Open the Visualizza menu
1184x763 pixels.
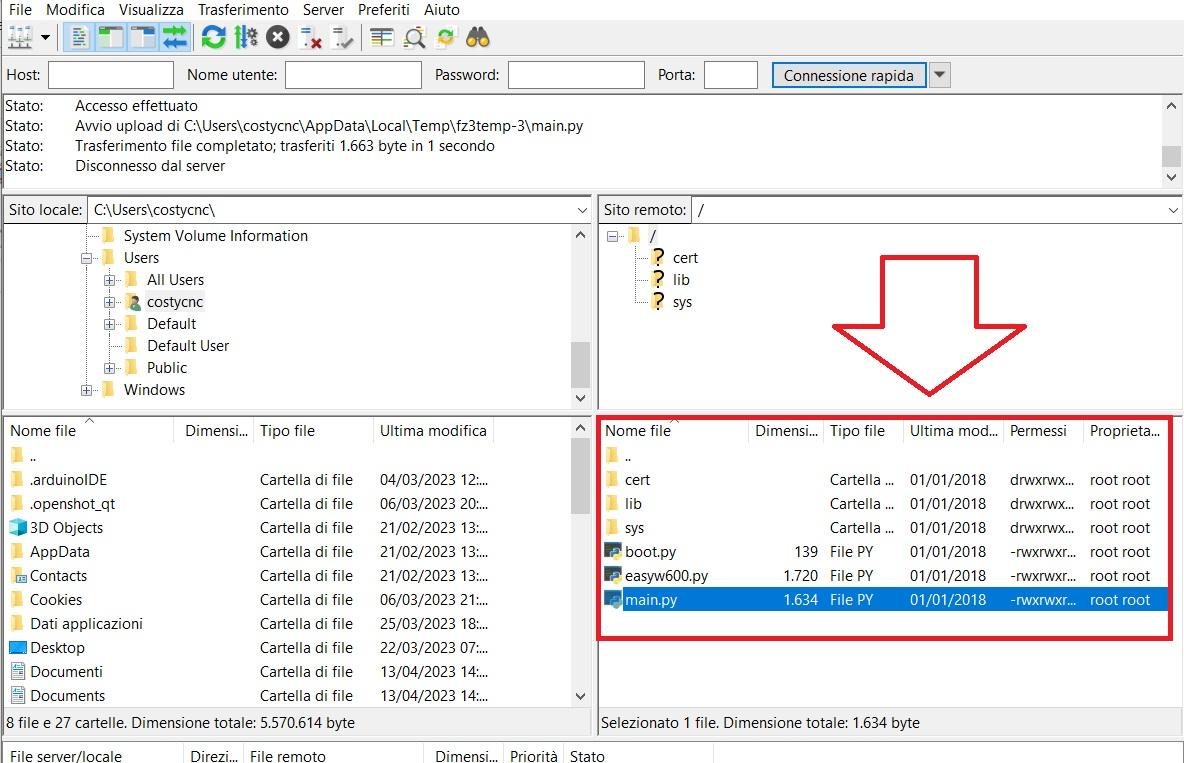pos(151,10)
